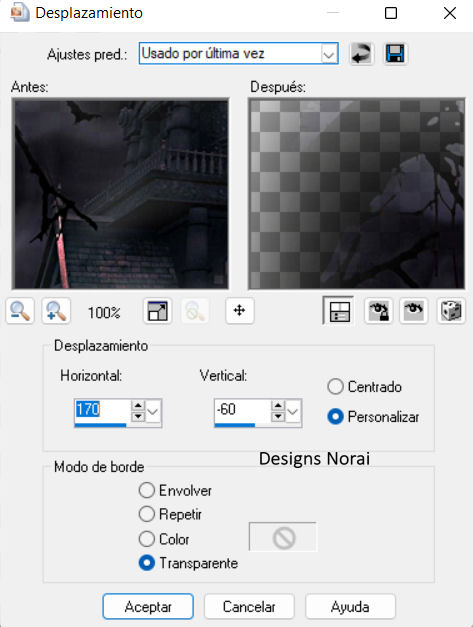Click the reset to default arrow icon
Image resolution: width=473 pixels, height=627 pixels.
pos(361,54)
